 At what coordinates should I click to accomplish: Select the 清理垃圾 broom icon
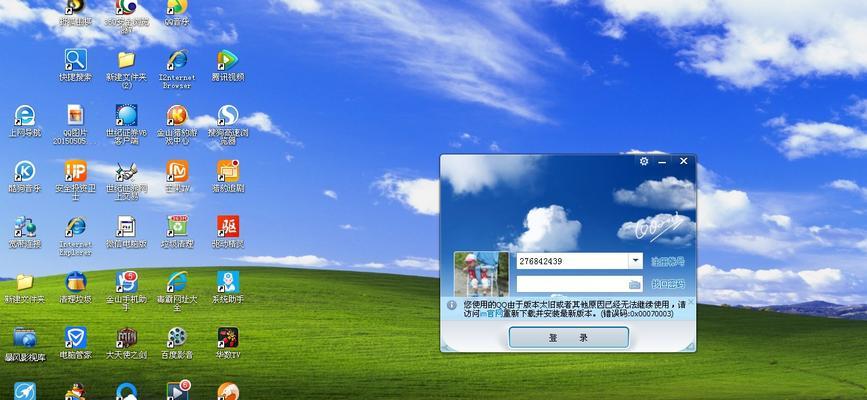[x=76, y=287]
